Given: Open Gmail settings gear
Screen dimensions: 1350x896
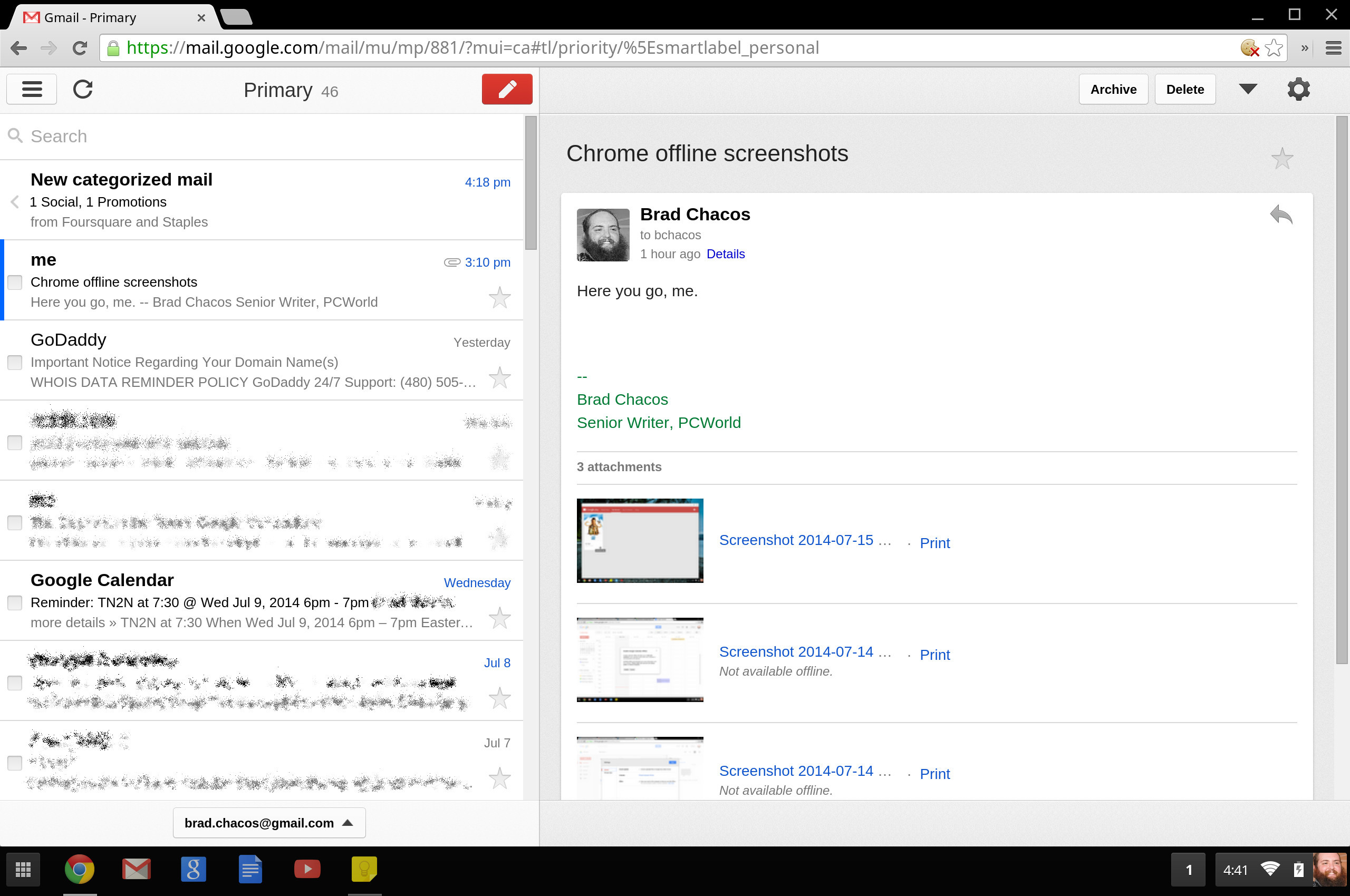Looking at the screenshot, I should pyautogui.click(x=1298, y=89).
